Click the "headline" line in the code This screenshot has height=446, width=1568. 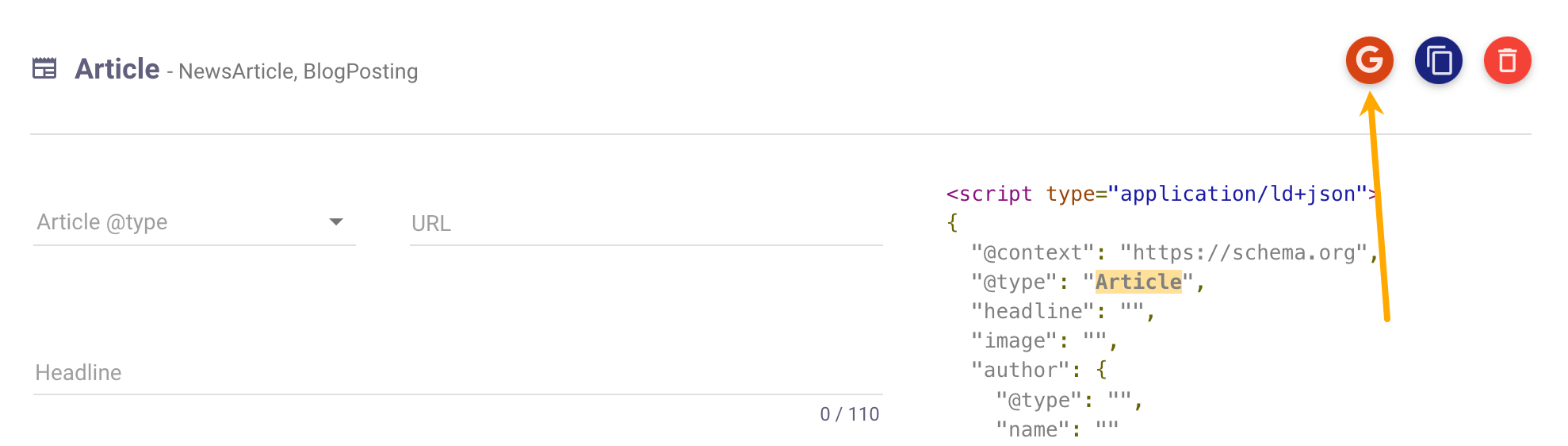[x=1062, y=312]
